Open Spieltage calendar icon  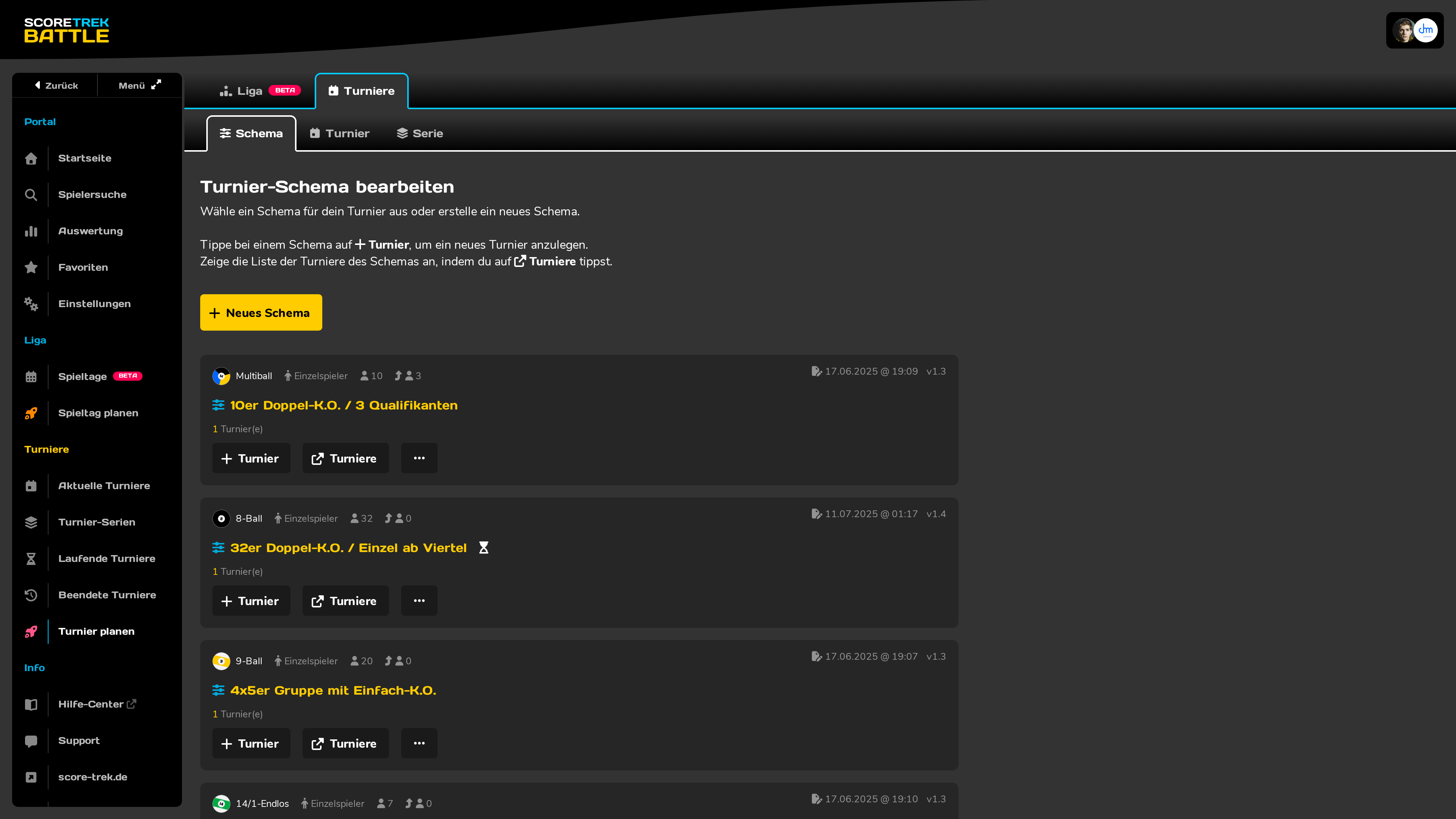(x=31, y=377)
